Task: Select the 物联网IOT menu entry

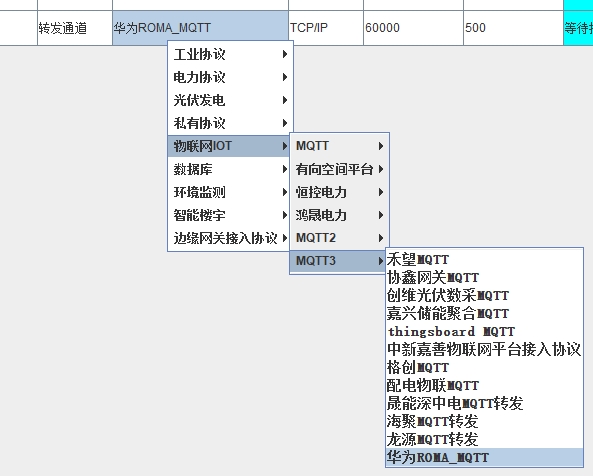Action: [229, 146]
